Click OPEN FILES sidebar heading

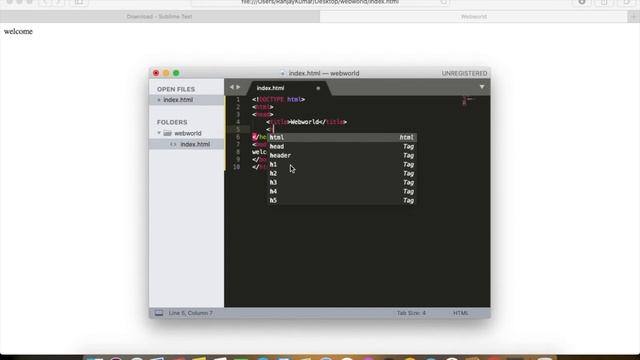176,89
